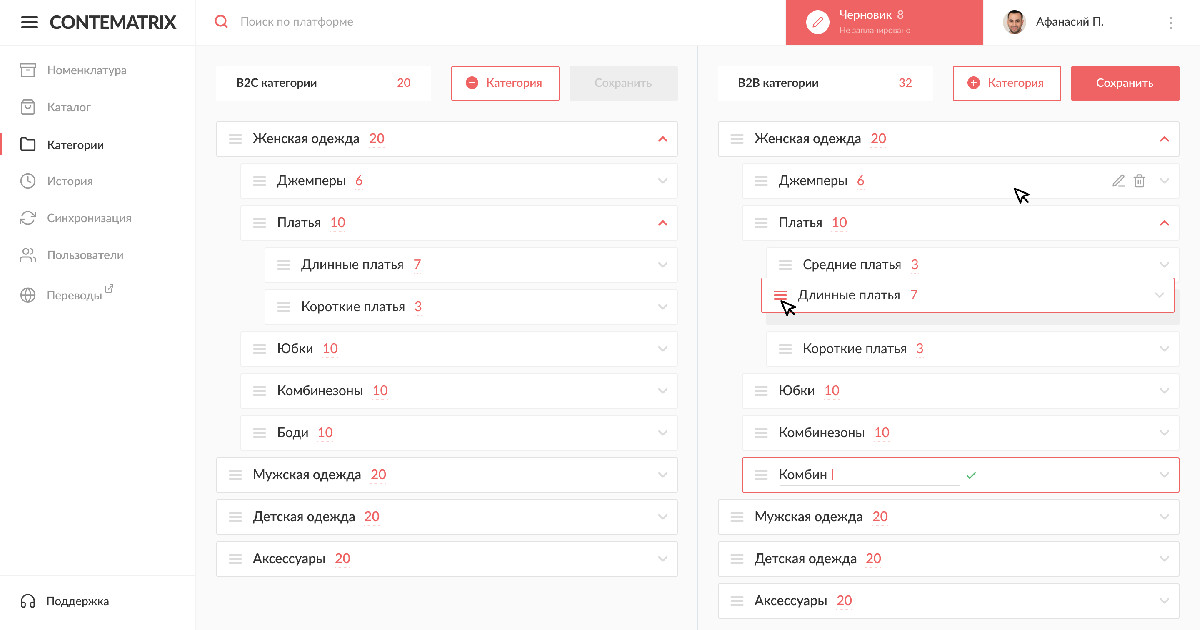This screenshot has height=630, width=1200.
Task: Go to the История sidebar item
Action: point(69,181)
